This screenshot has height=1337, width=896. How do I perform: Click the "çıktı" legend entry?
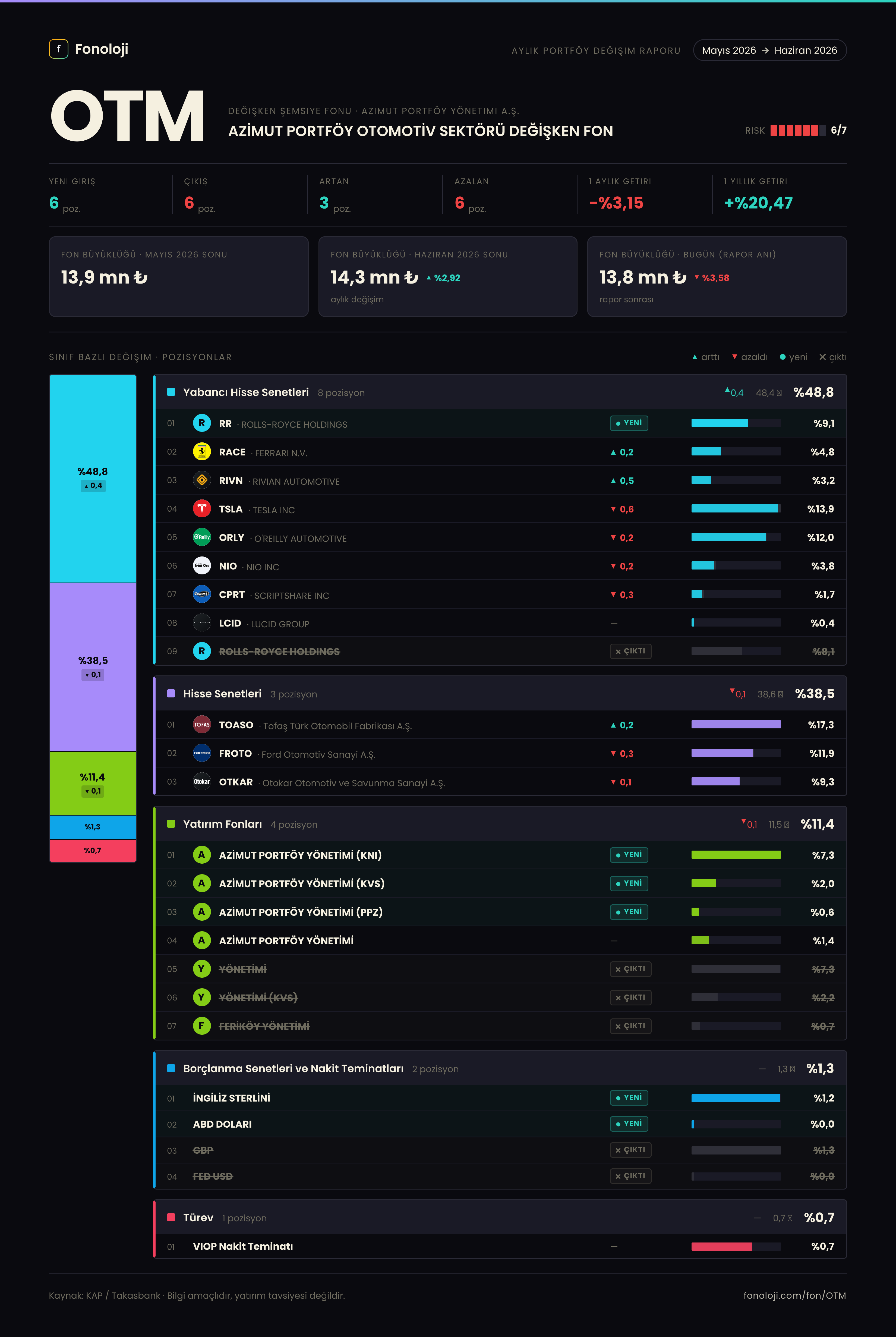(x=832, y=357)
